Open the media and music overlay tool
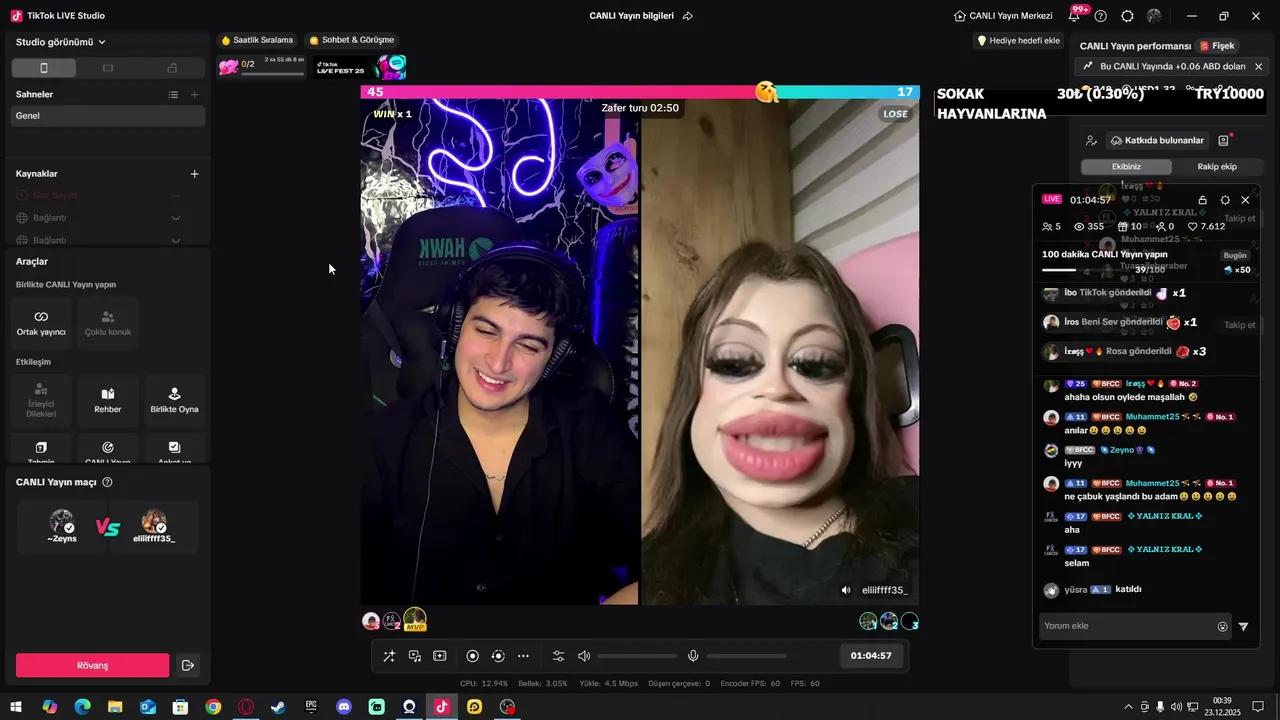Image resolution: width=1280 pixels, height=720 pixels. tap(415, 656)
